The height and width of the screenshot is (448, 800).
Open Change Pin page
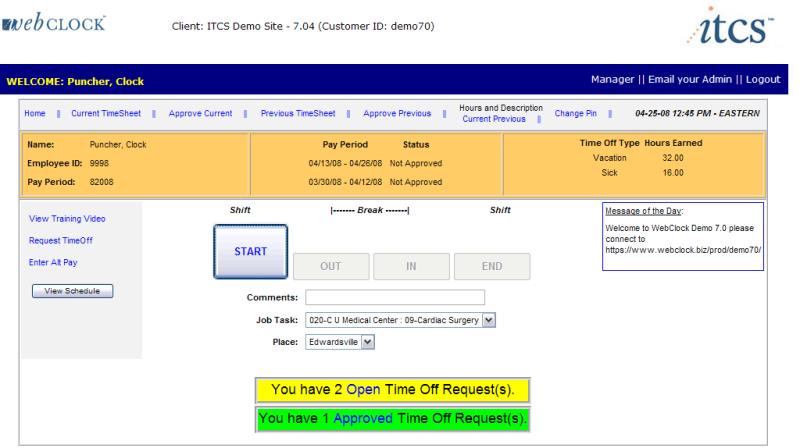(x=576, y=113)
